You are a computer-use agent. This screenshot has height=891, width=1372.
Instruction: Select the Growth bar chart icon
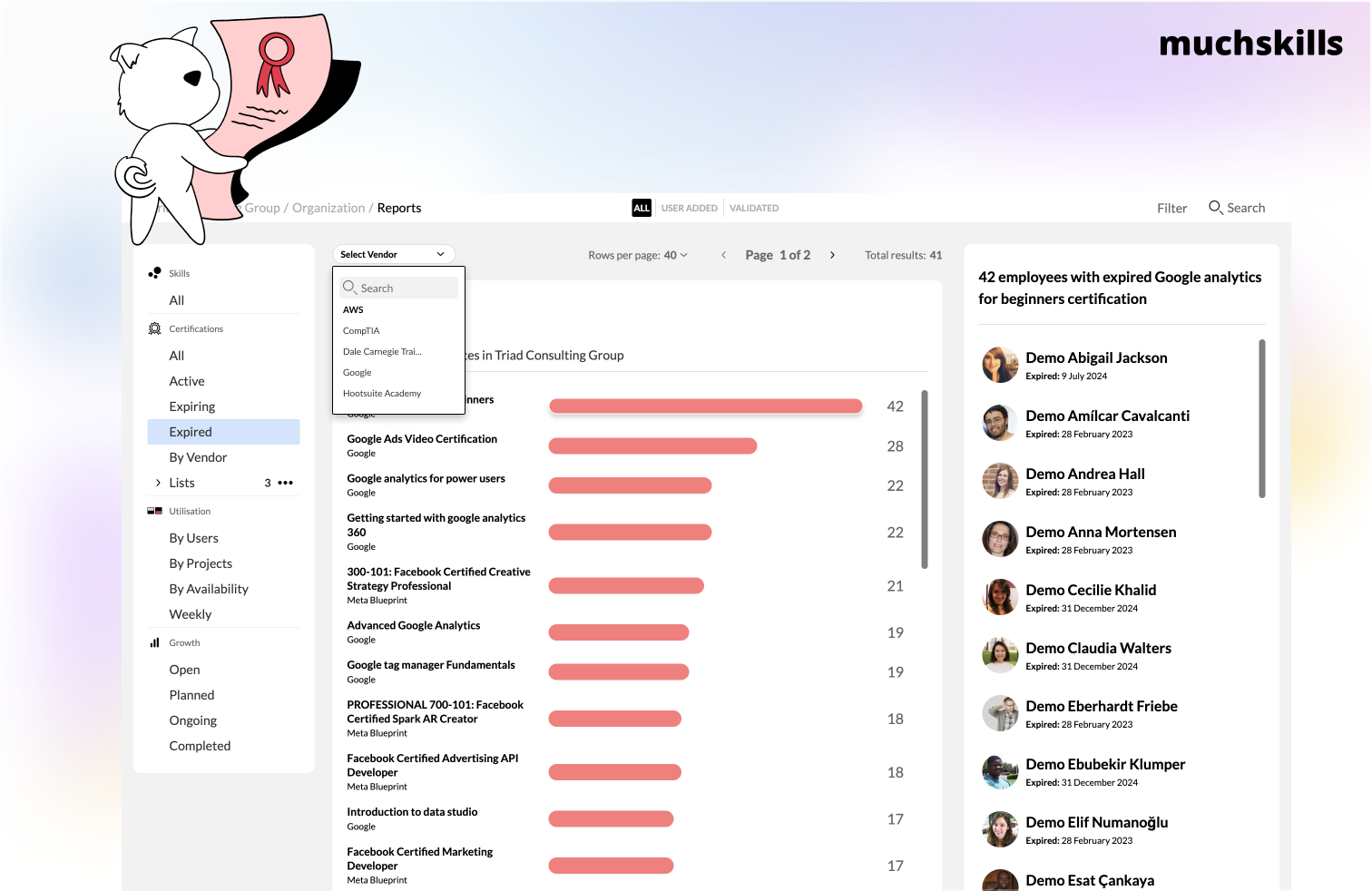coord(154,642)
